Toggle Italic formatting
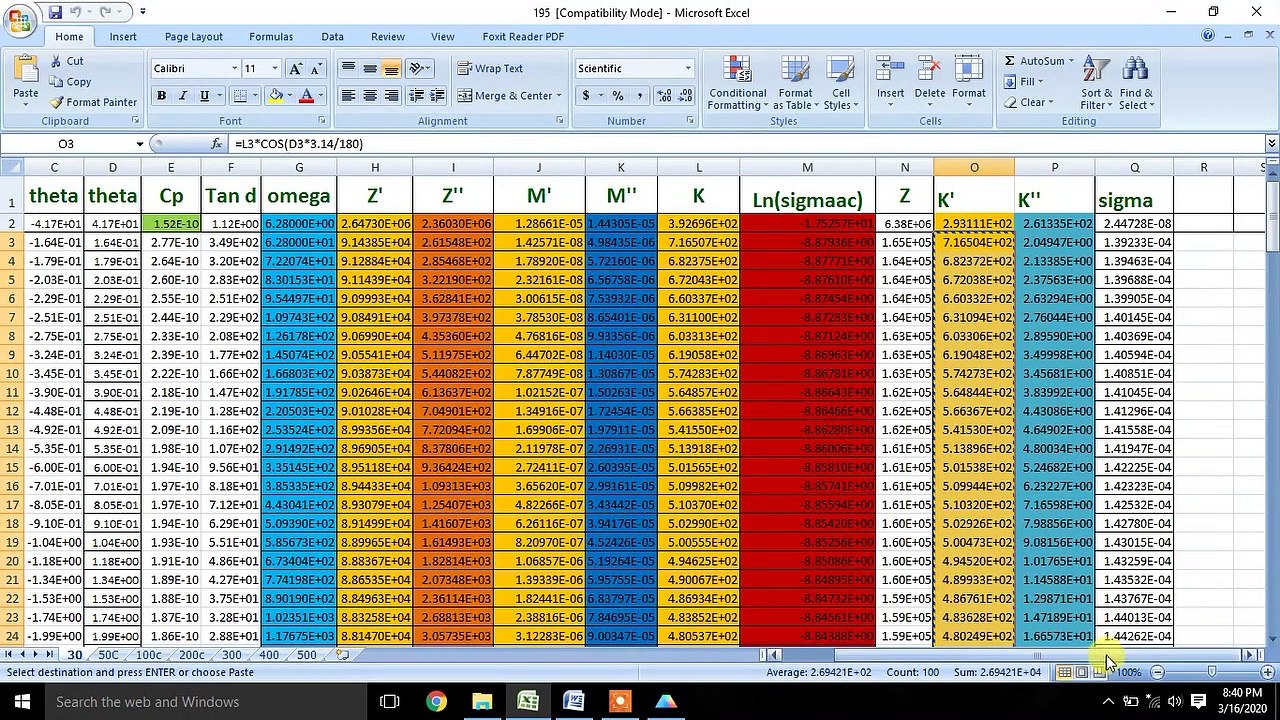Image resolution: width=1280 pixels, height=720 pixels. point(182,96)
